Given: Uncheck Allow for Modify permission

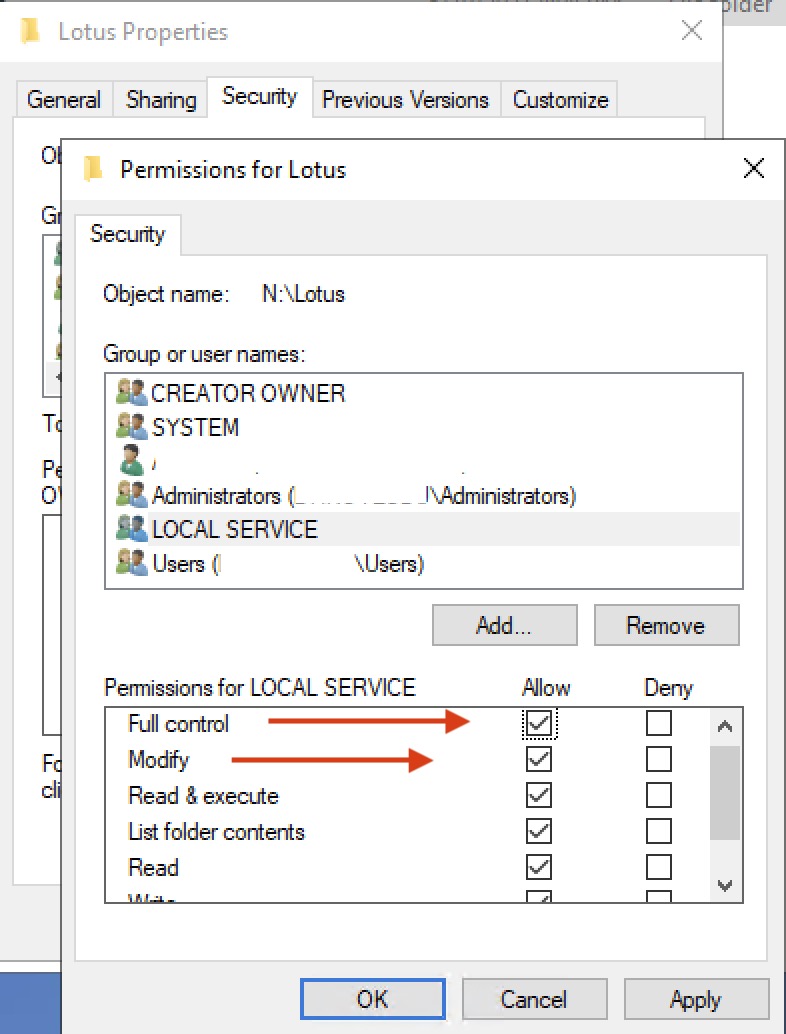Looking at the screenshot, I should point(539,759).
